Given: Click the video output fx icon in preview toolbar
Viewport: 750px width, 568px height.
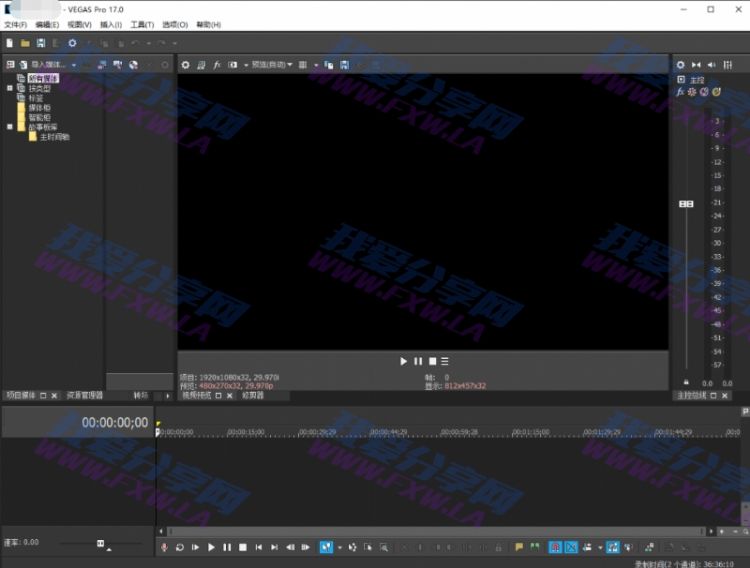Looking at the screenshot, I should pyautogui.click(x=217, y=65).
